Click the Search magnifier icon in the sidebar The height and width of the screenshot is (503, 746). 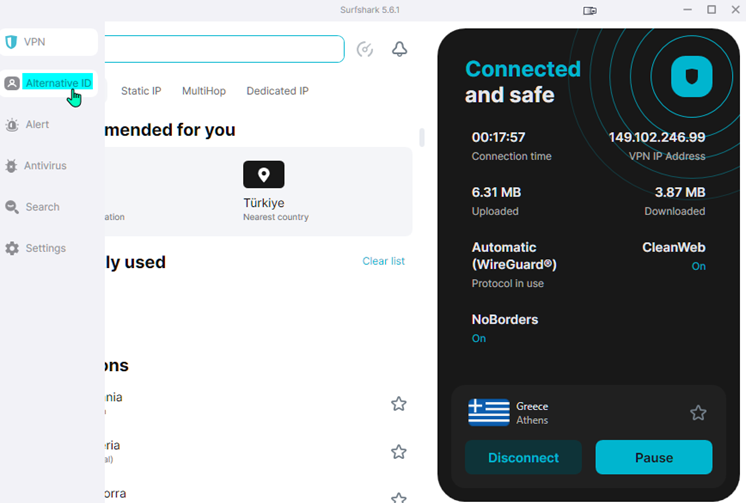coord(12,207)
